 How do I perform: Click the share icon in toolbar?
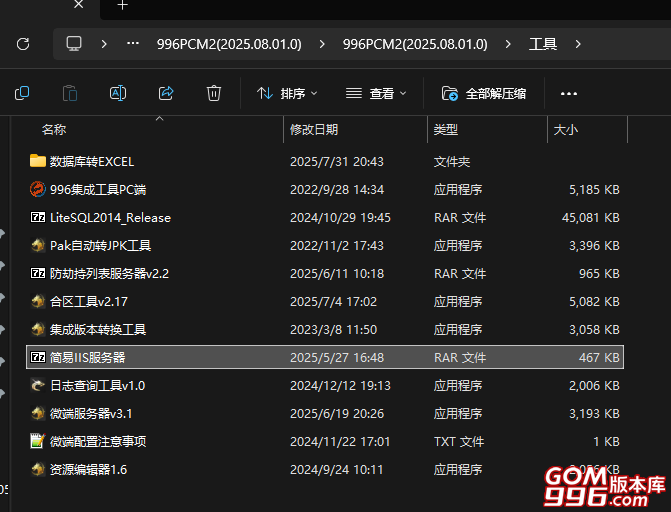coord(166,93)
